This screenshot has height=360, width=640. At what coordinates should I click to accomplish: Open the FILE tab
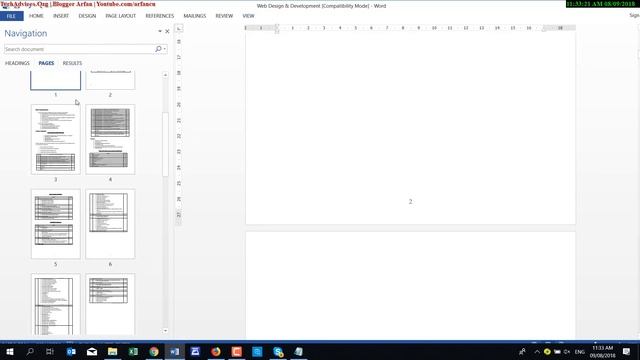click(x=11, y=16)
